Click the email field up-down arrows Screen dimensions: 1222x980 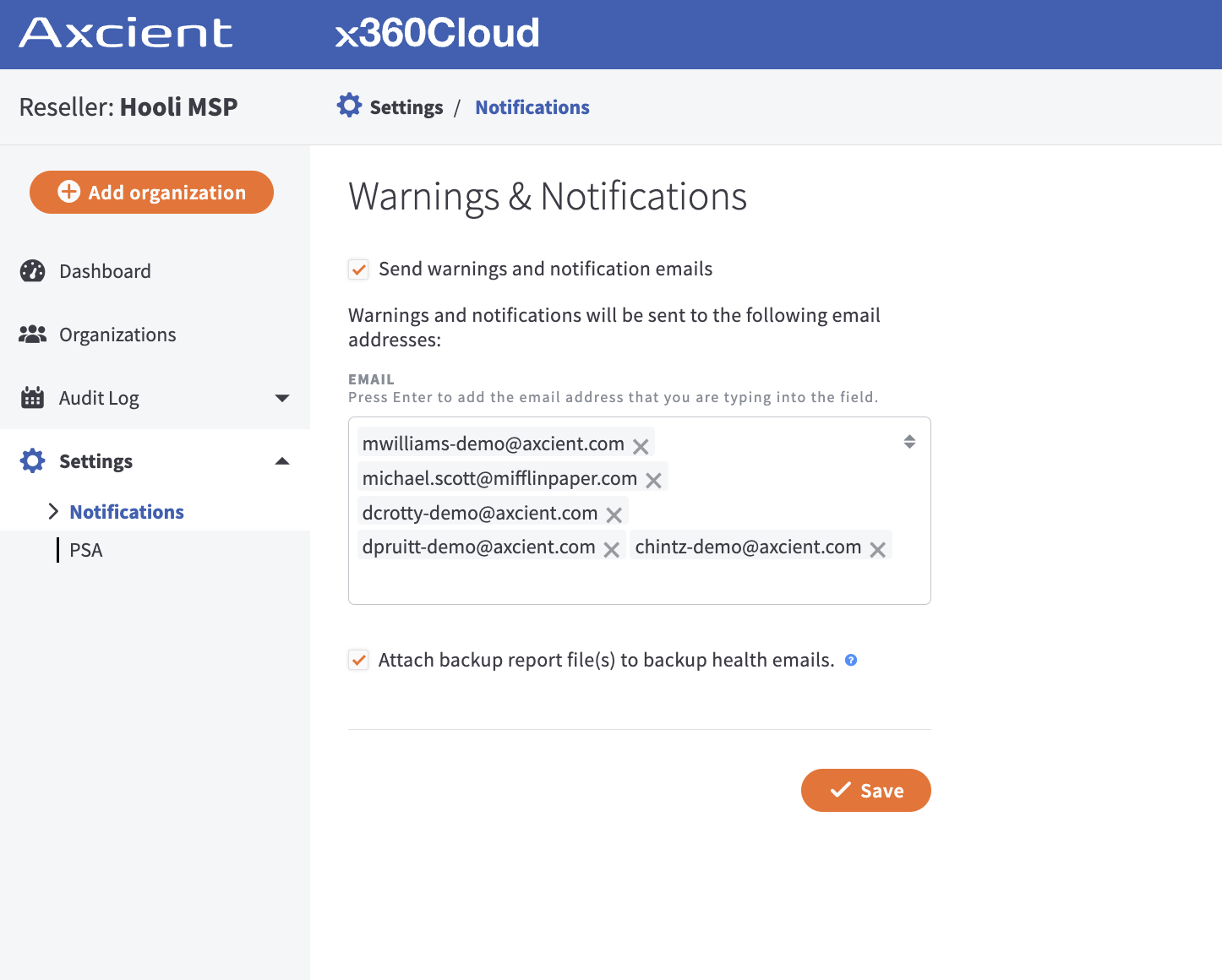point(909,441)
